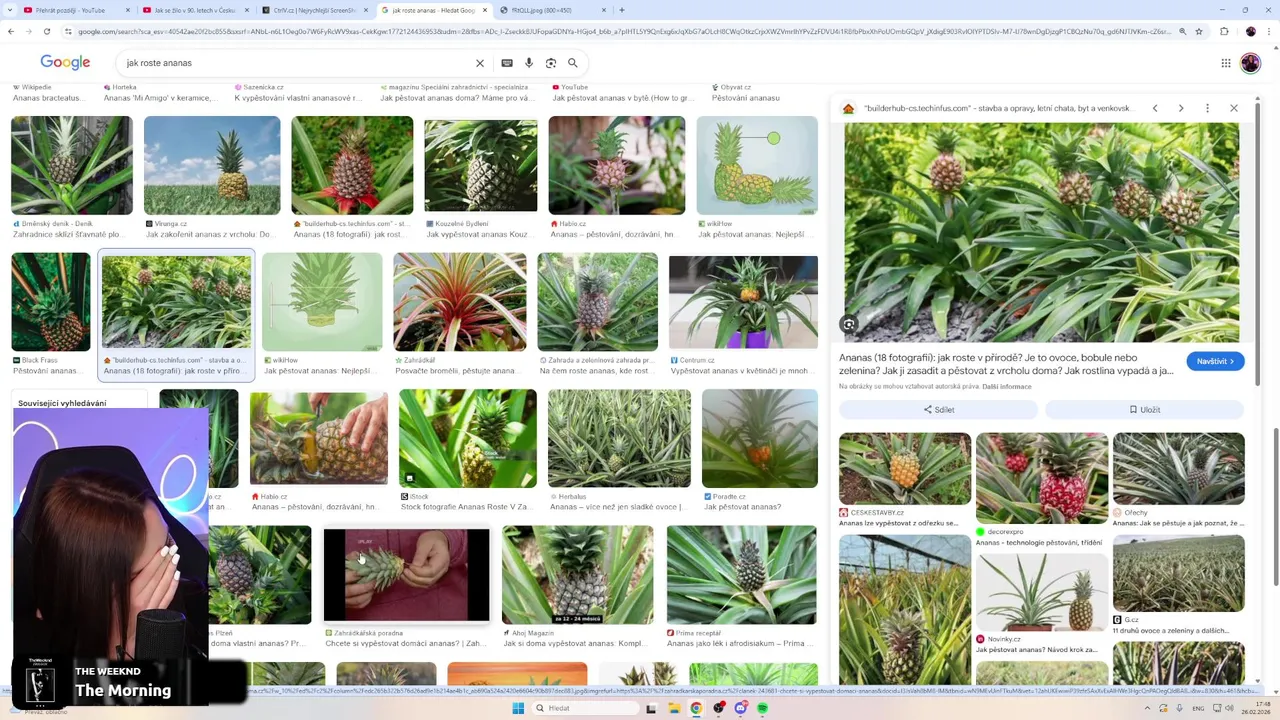Open a new browser tab
The width and height of the screenshot is (1280, 720).
pyautogui.click(x=622, y=10)
